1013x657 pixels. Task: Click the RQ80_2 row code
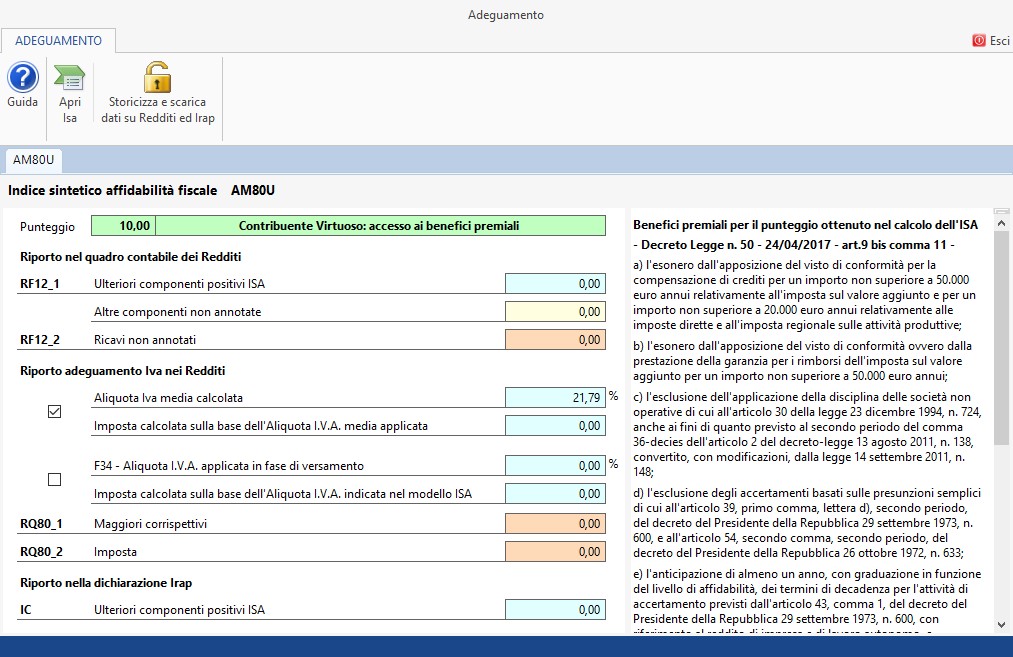(41, 552)
